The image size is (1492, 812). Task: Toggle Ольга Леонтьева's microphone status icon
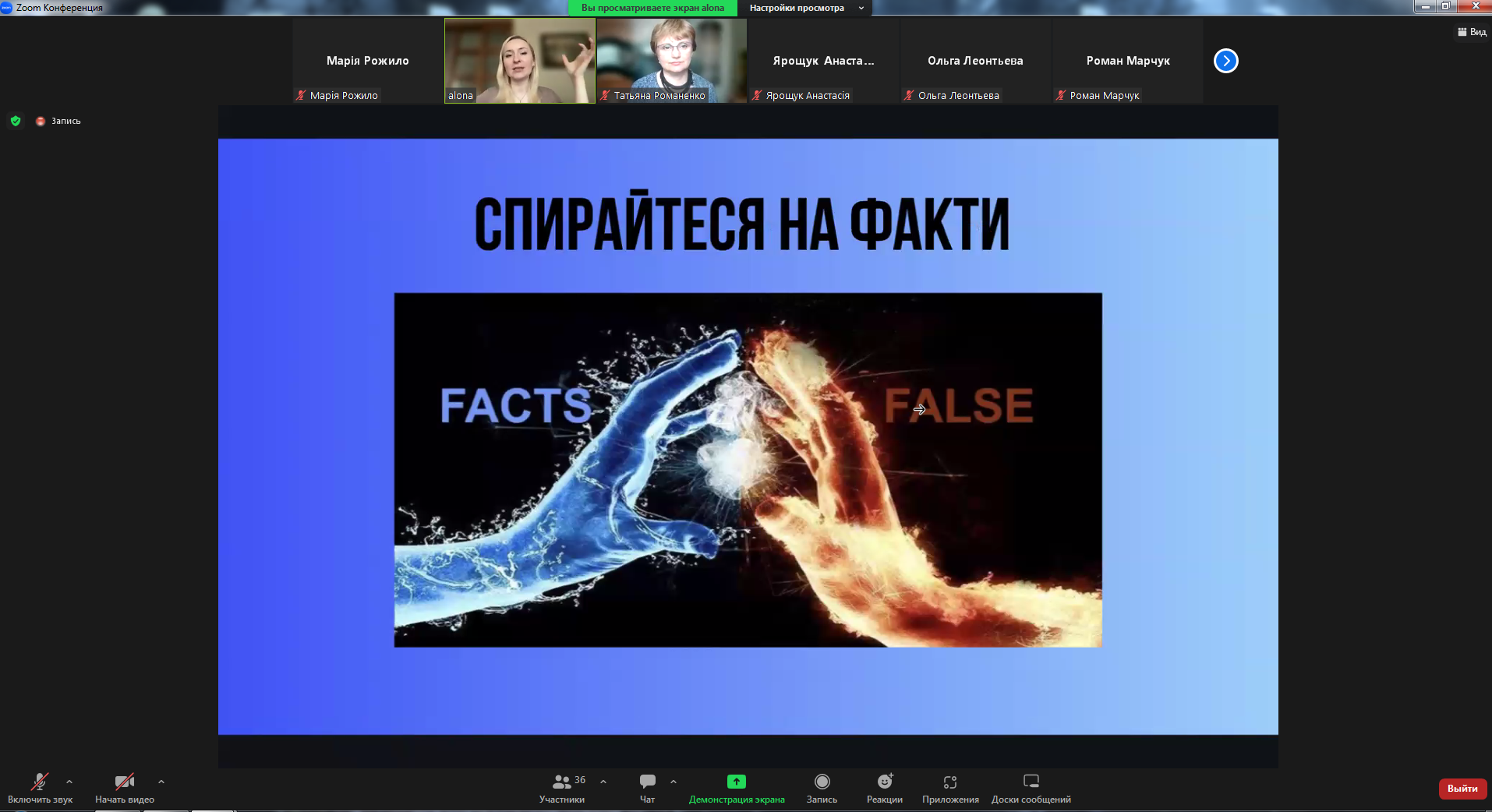(909, 95)
